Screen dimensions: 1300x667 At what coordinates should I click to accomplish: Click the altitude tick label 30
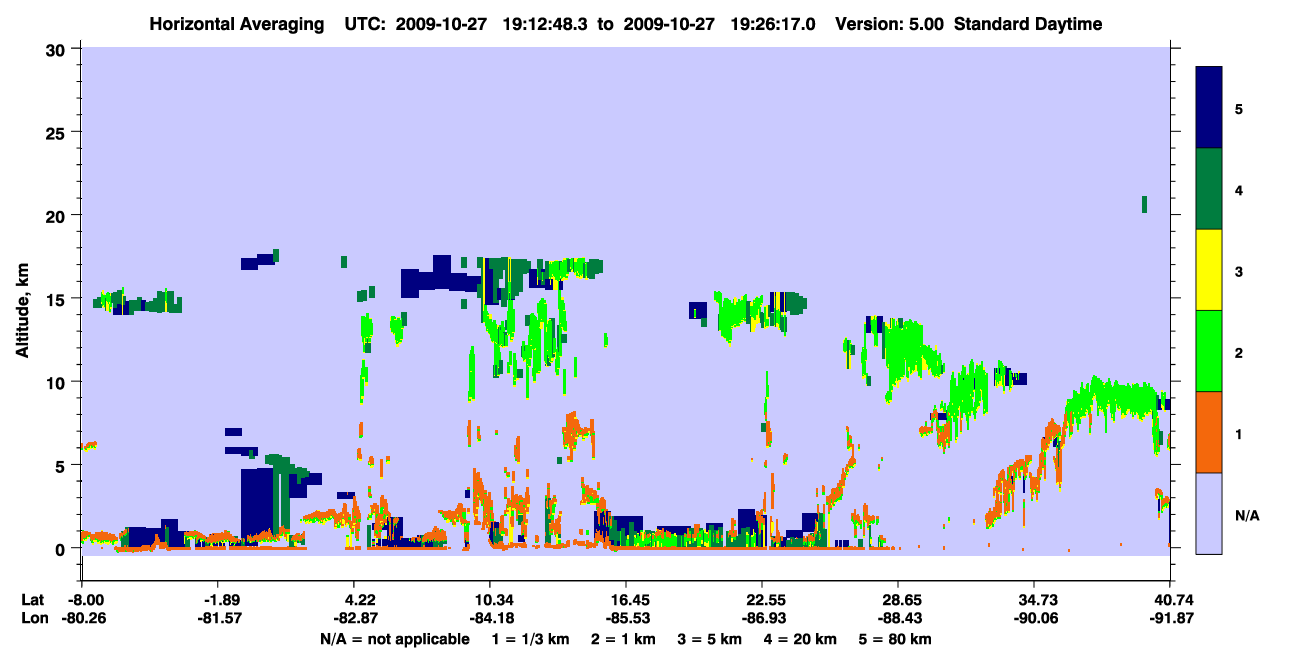click(58, 48)
